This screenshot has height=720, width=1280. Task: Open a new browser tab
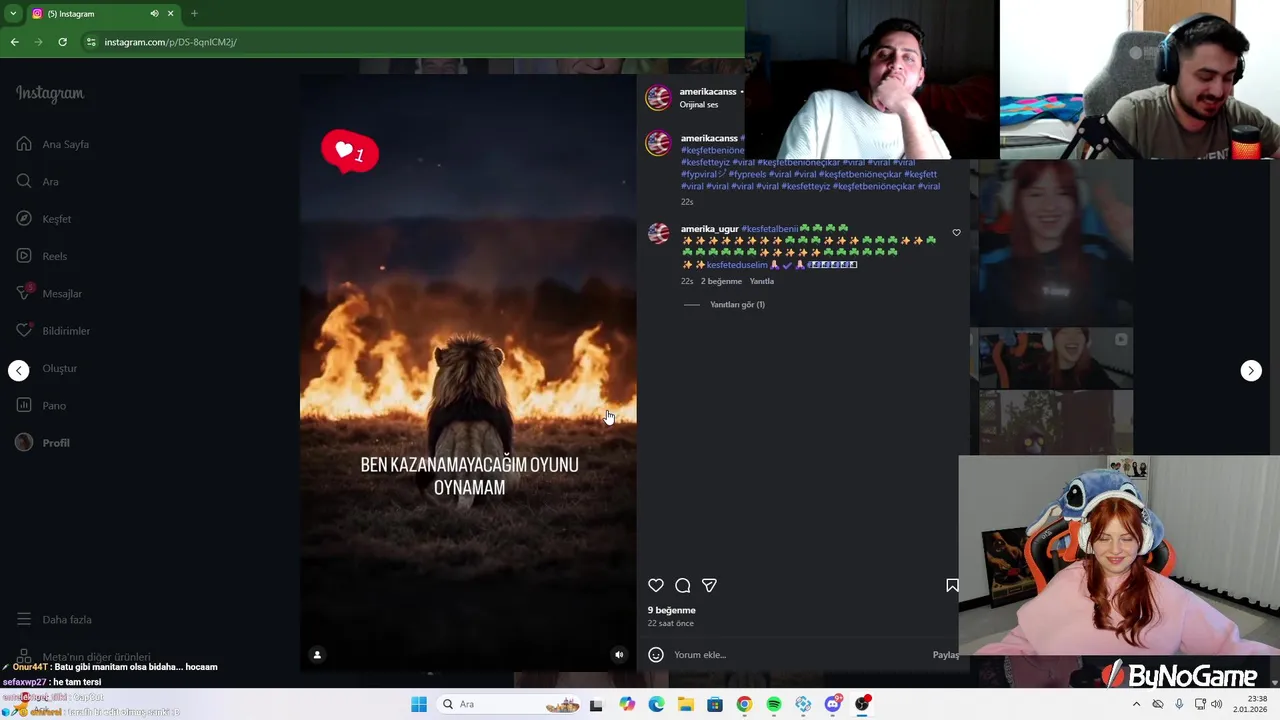[194, 14]
